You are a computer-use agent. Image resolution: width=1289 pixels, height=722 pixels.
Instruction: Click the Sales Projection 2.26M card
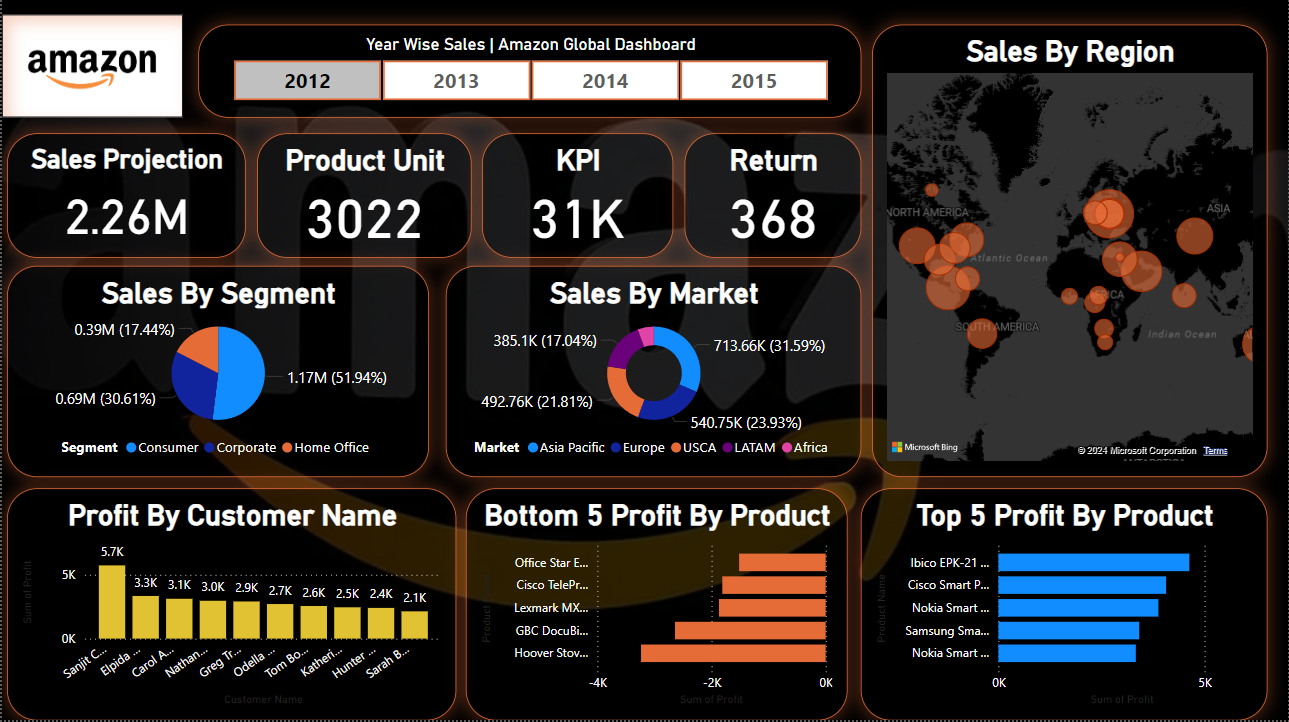[127, 195]
